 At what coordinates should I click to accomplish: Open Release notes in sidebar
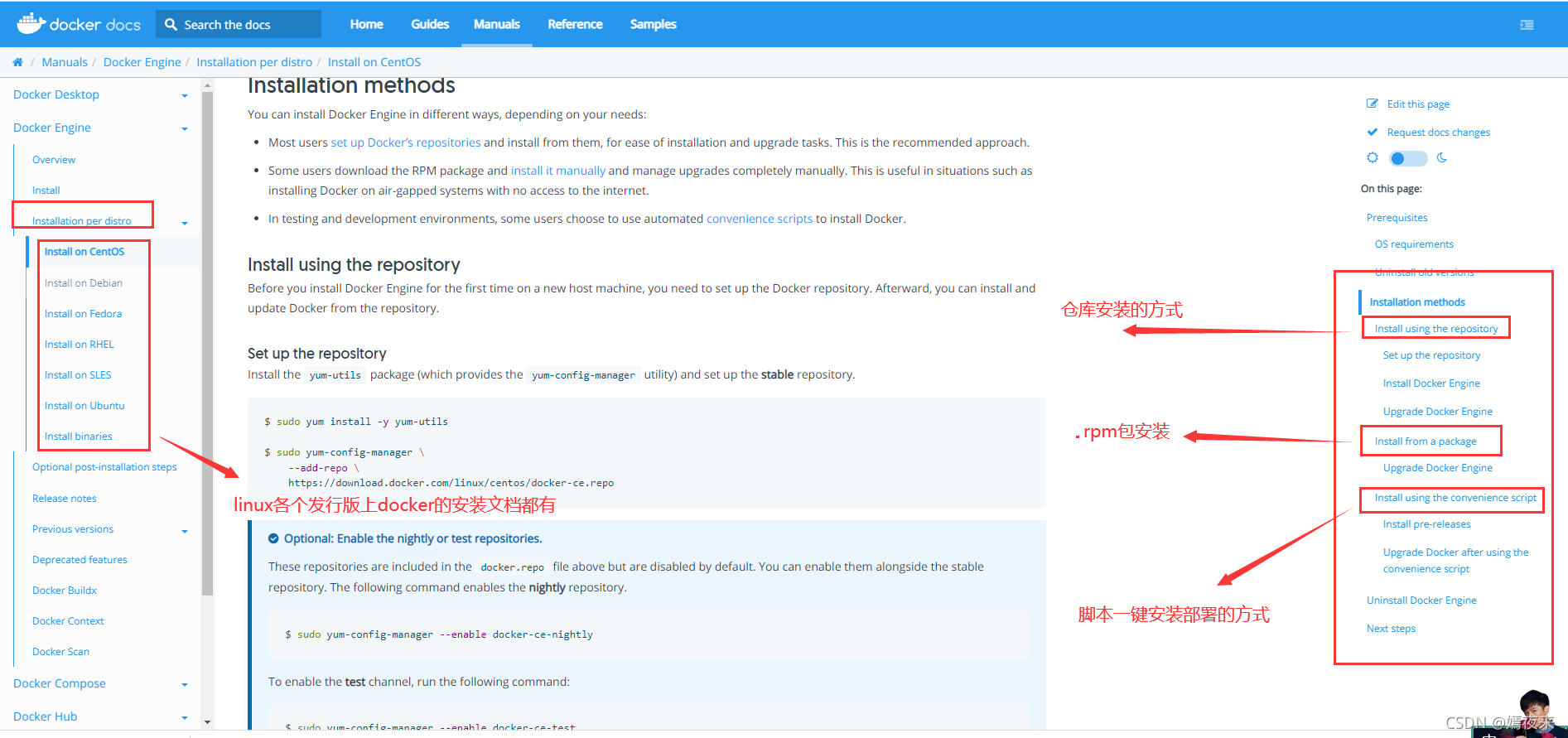coord(65,499)
